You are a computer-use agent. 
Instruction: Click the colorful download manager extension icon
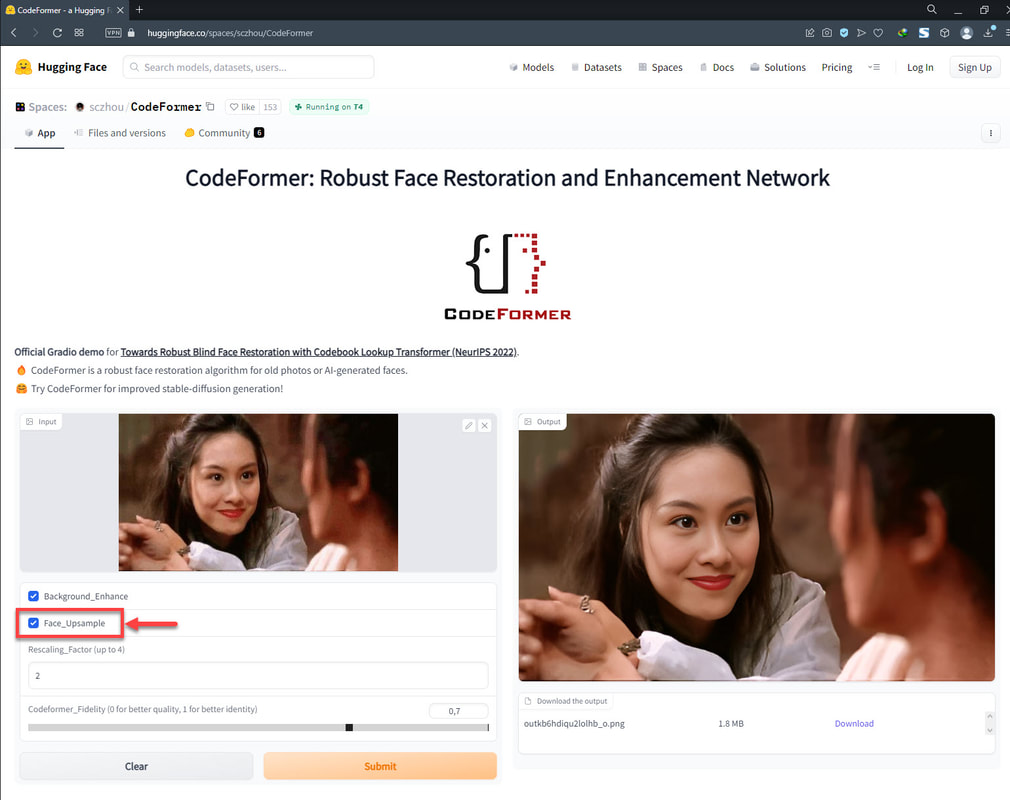(x=903, y=33)
